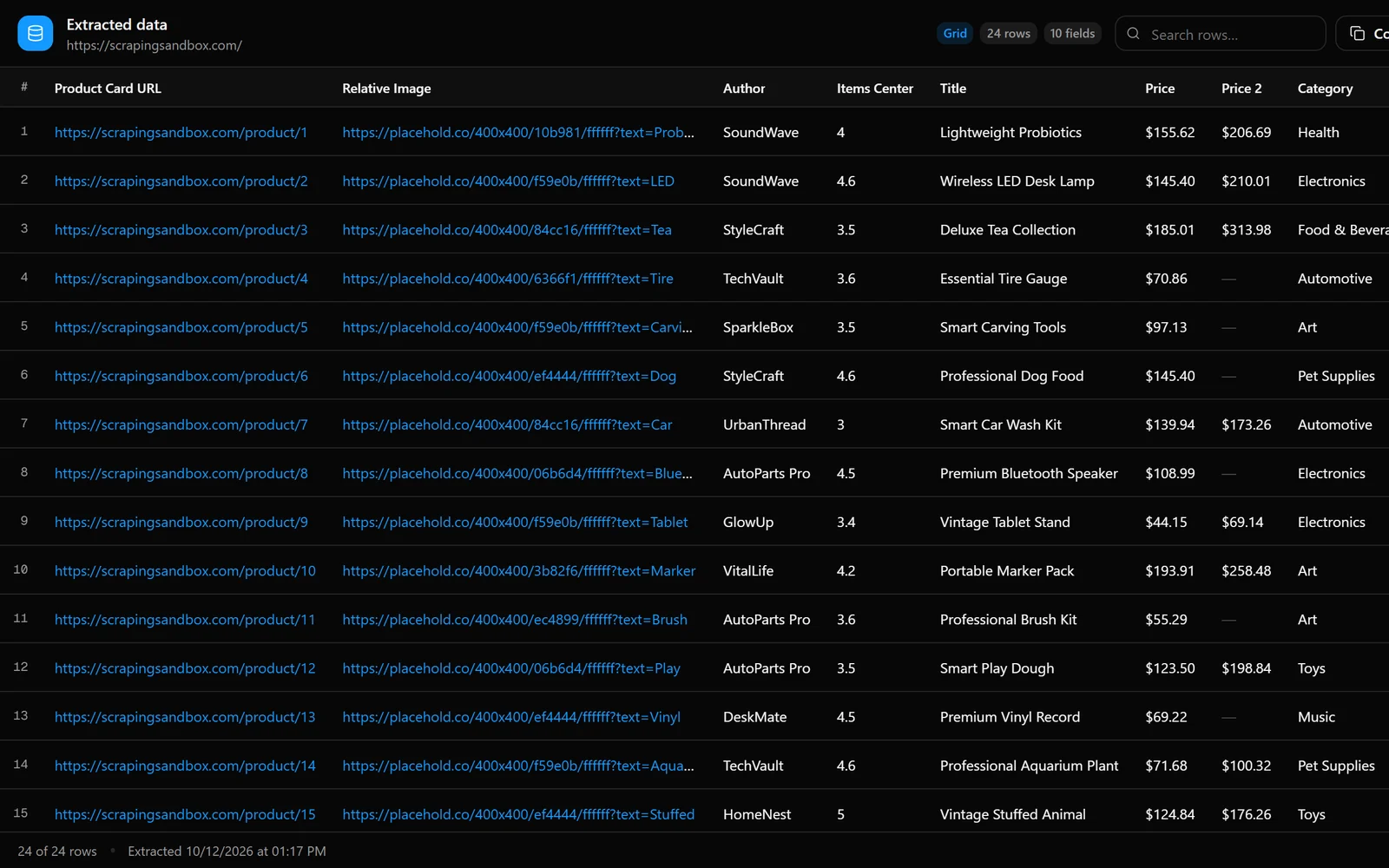Screen dimensions: 1389x868
Task: Select the Grid view badge
Action: pos(955,34)
